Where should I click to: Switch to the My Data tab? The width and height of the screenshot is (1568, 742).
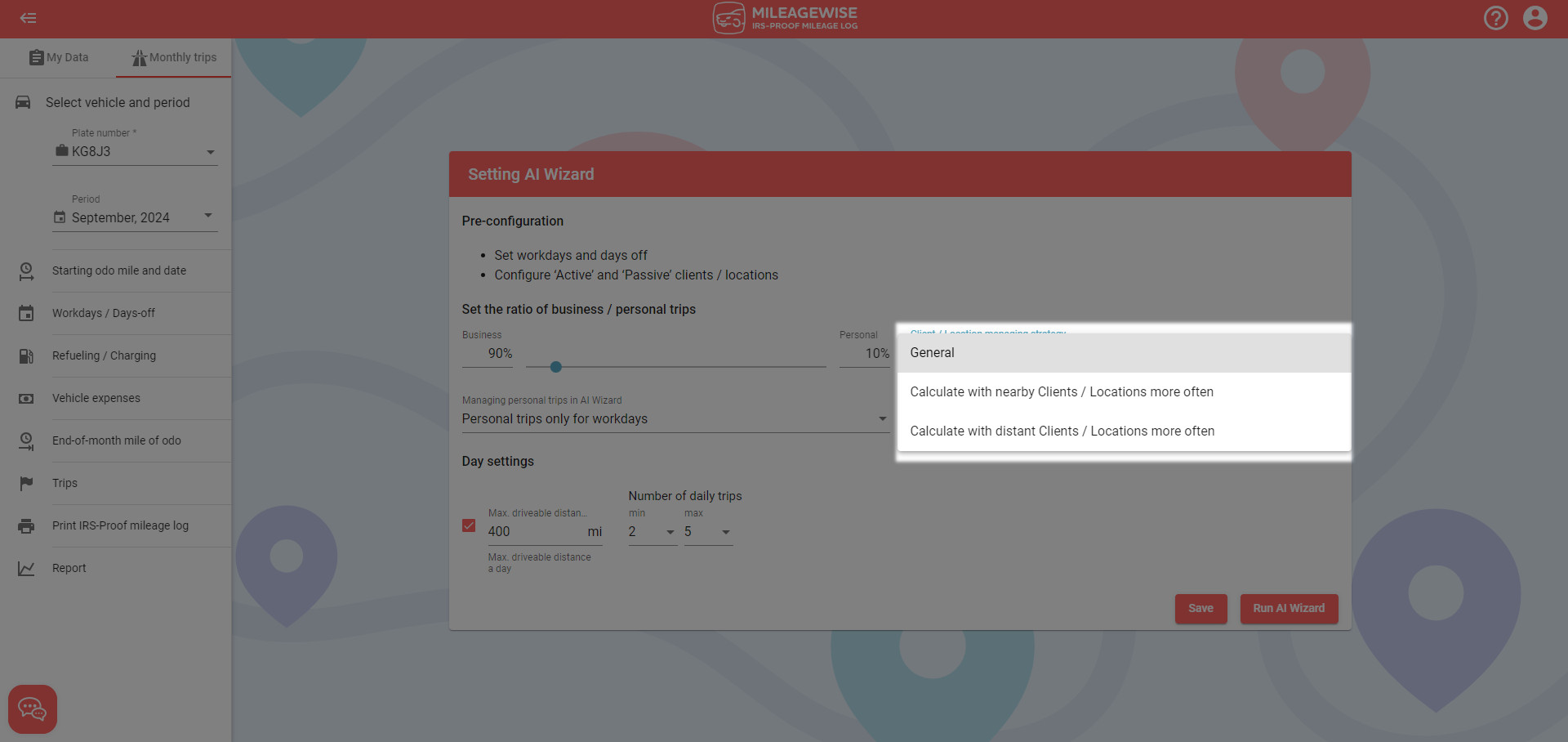[x=59, y=57]
